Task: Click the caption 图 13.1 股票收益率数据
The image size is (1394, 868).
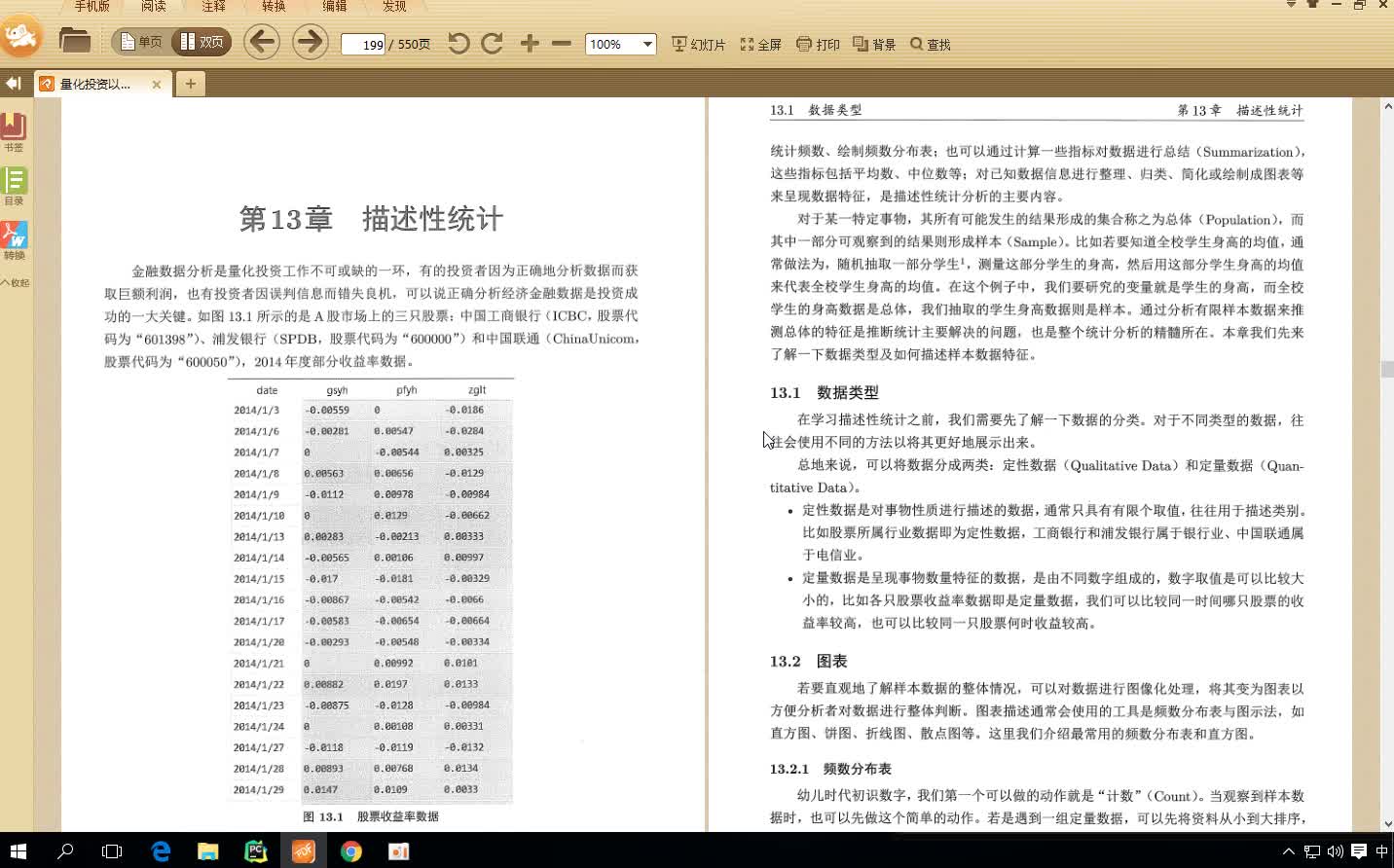Action: 371,816
